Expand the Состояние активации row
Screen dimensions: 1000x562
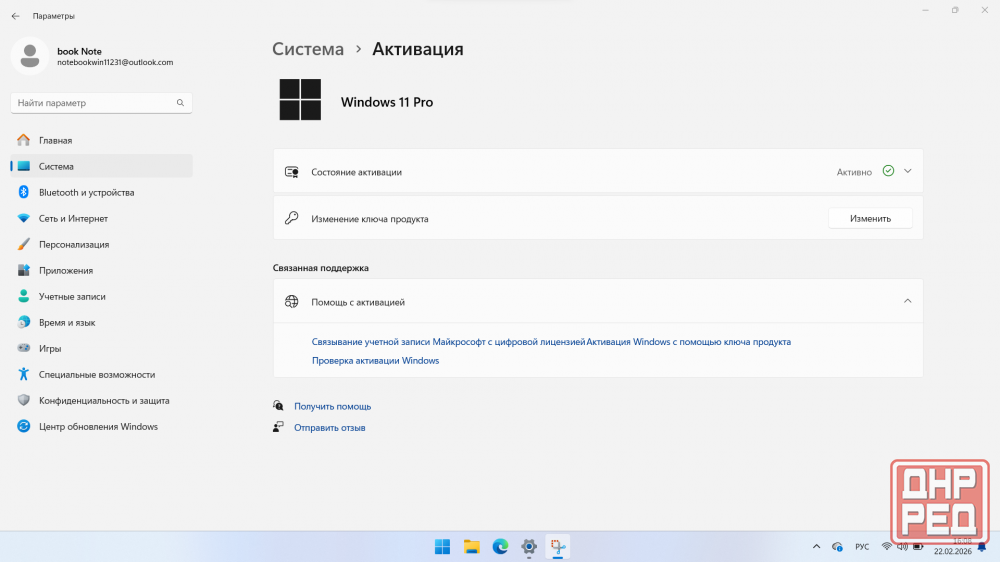tap(907, 171)
